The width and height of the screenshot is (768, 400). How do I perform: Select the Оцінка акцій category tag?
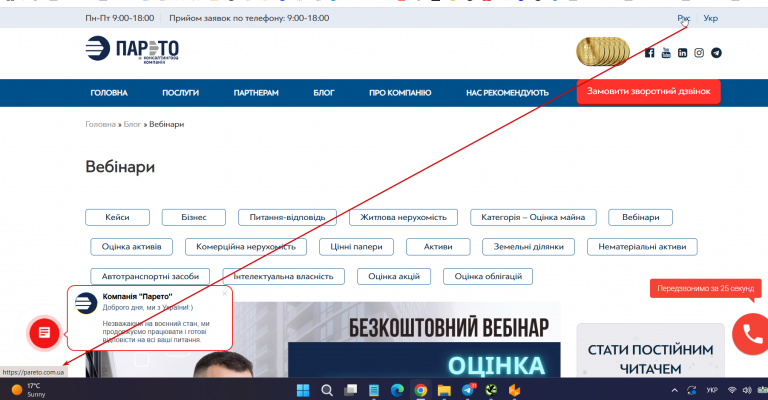point(394,276)
